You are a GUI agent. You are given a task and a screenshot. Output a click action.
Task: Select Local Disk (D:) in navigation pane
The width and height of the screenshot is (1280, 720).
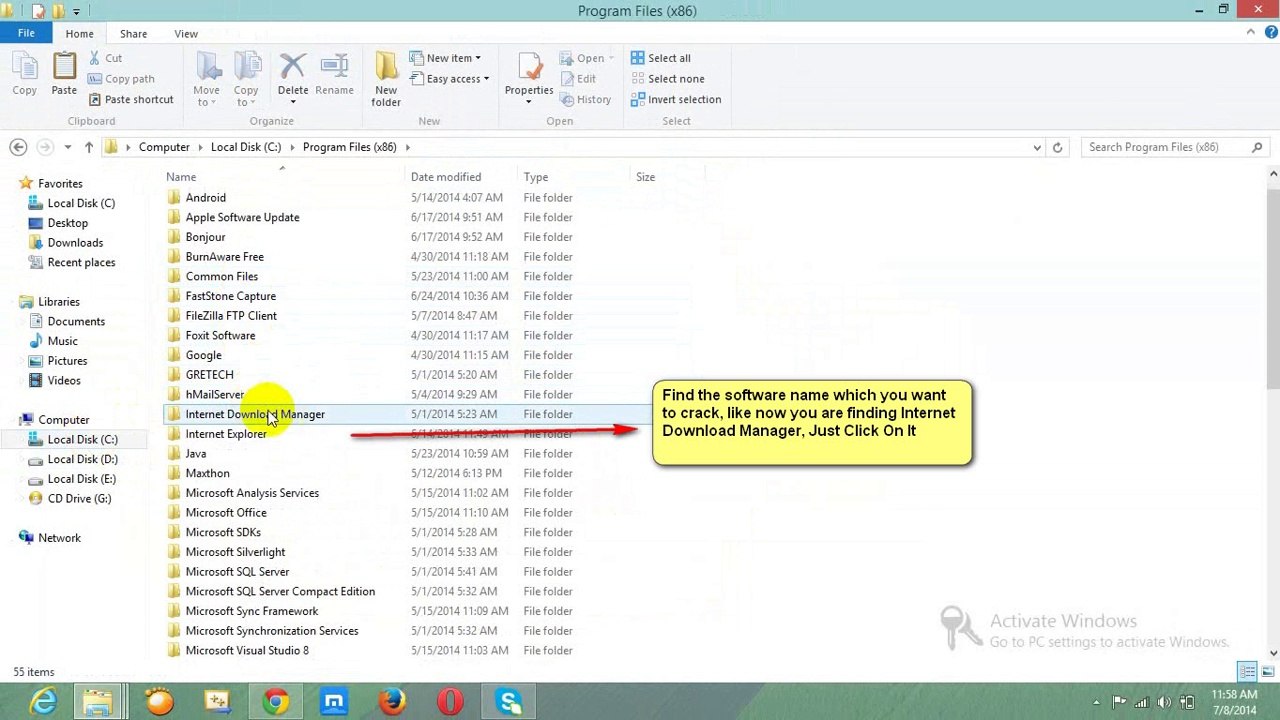point(82,459)
